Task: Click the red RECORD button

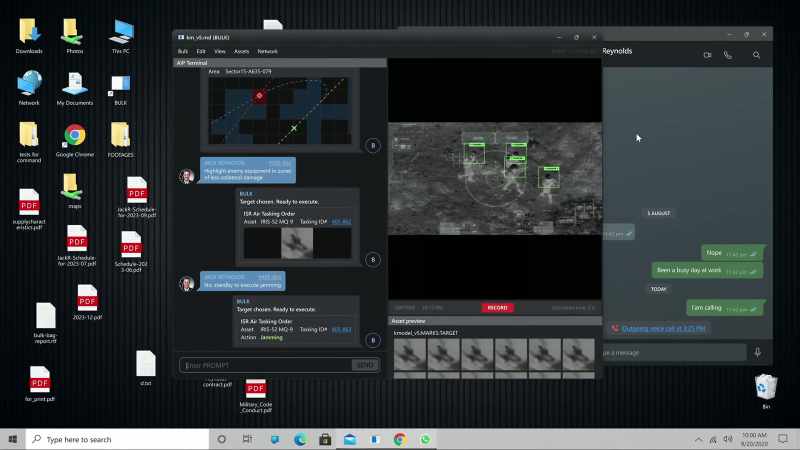Action: (497, 308)
